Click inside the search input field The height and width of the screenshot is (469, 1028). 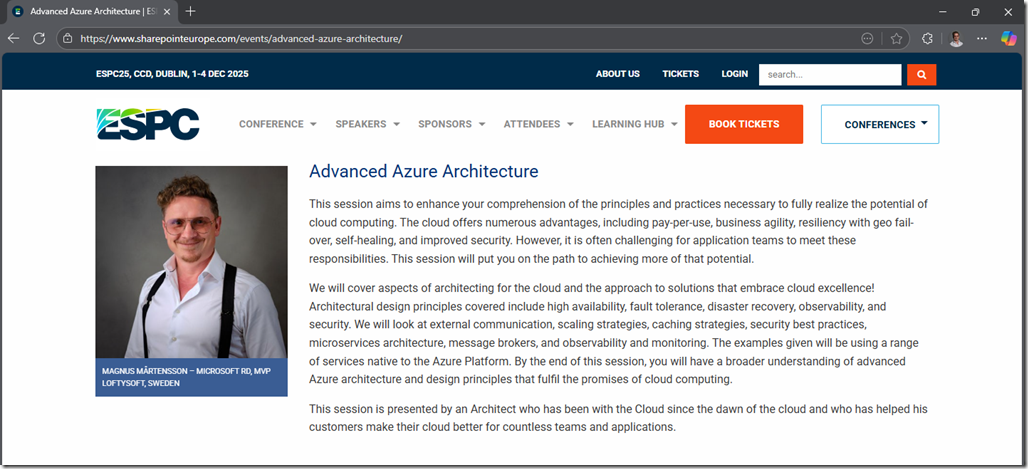[830, 75]
